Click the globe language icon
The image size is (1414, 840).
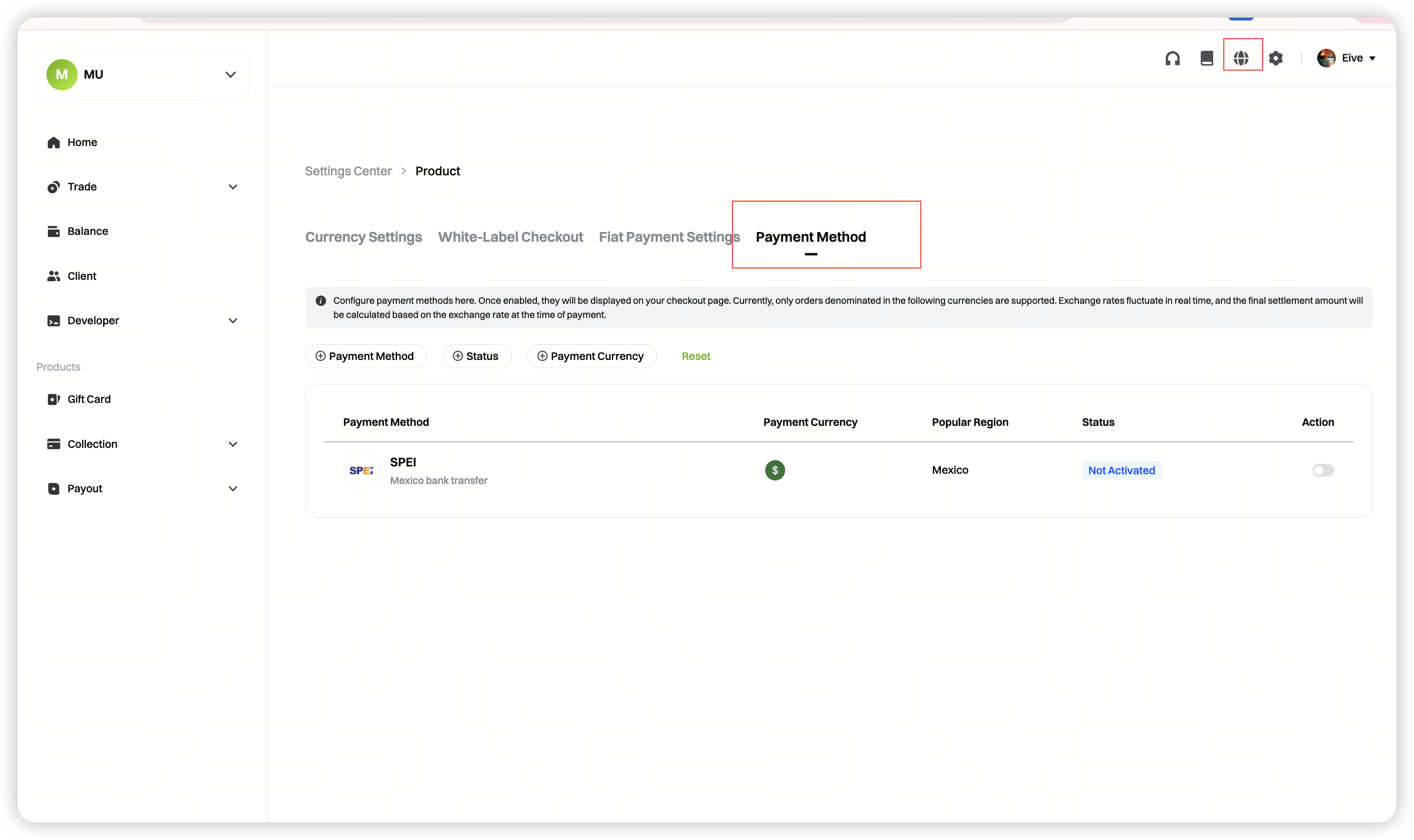[1242, 58]
